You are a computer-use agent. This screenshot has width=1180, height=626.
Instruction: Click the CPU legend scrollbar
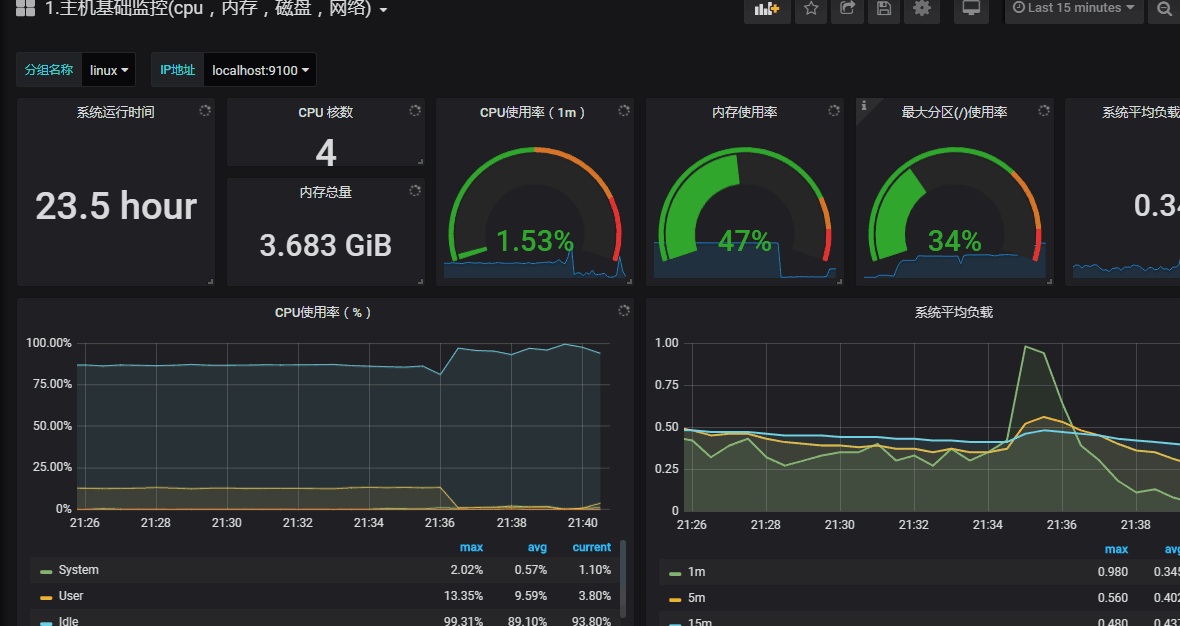click(622, 578)
